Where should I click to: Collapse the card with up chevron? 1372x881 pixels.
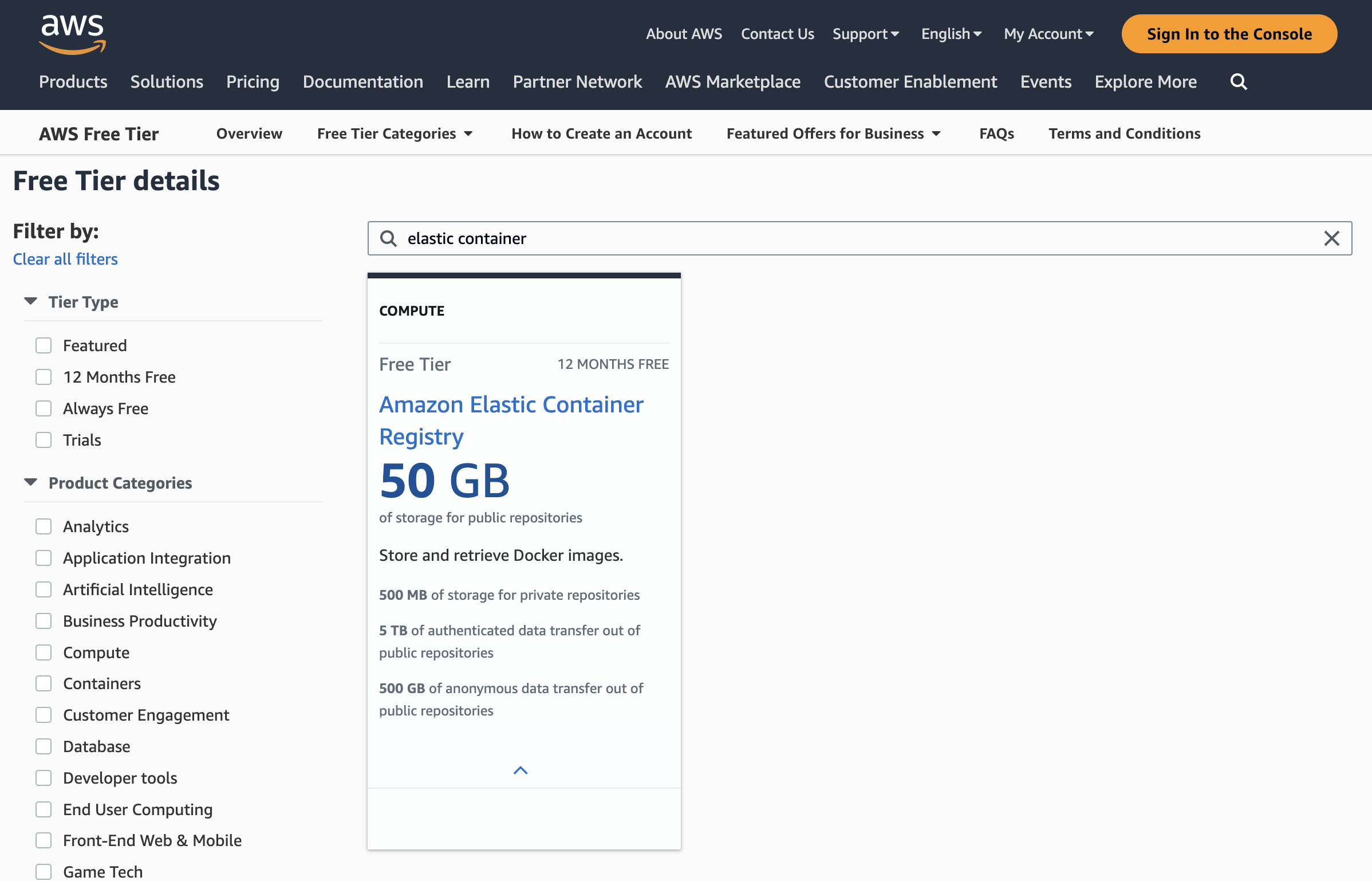tap(521, 770)
